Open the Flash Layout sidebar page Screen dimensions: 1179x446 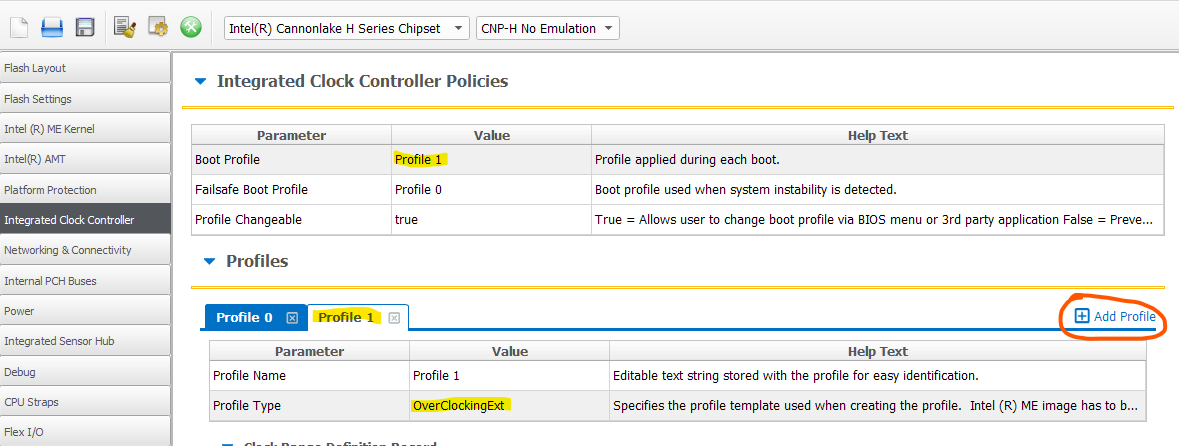tap(85, 68)
